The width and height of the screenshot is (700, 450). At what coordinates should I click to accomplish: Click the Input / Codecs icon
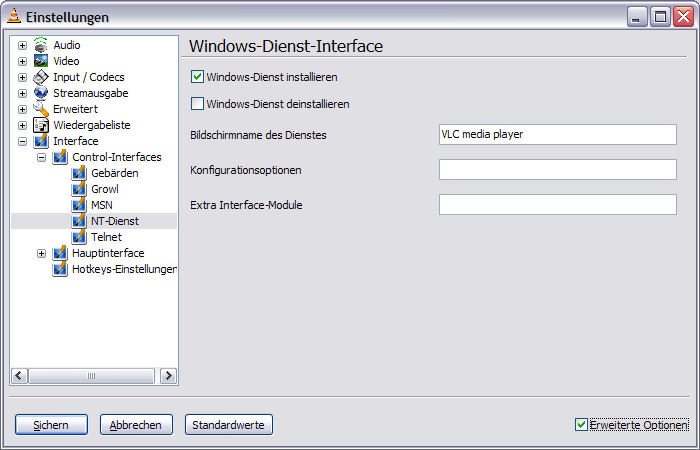tap(41, 77)
